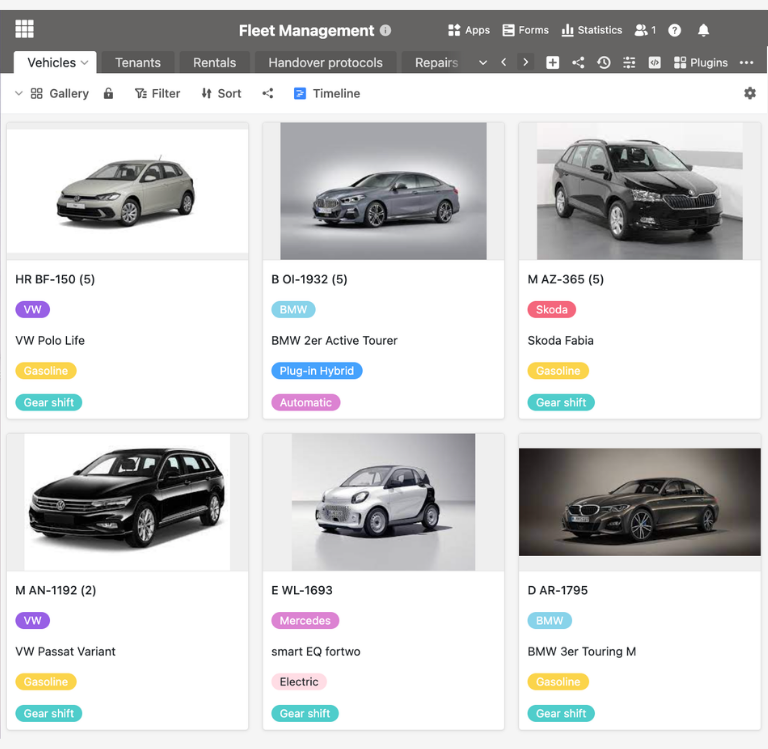Expand the Vehicles tab dropdown arrow
Screen dimensions: 768x749
coord(85,62)
